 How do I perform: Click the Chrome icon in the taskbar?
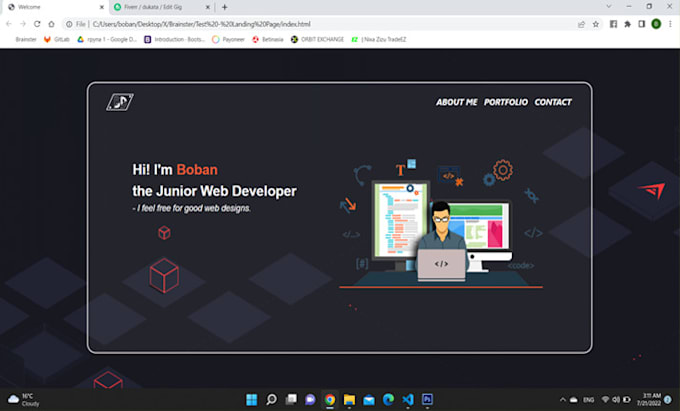coord(330,399)
